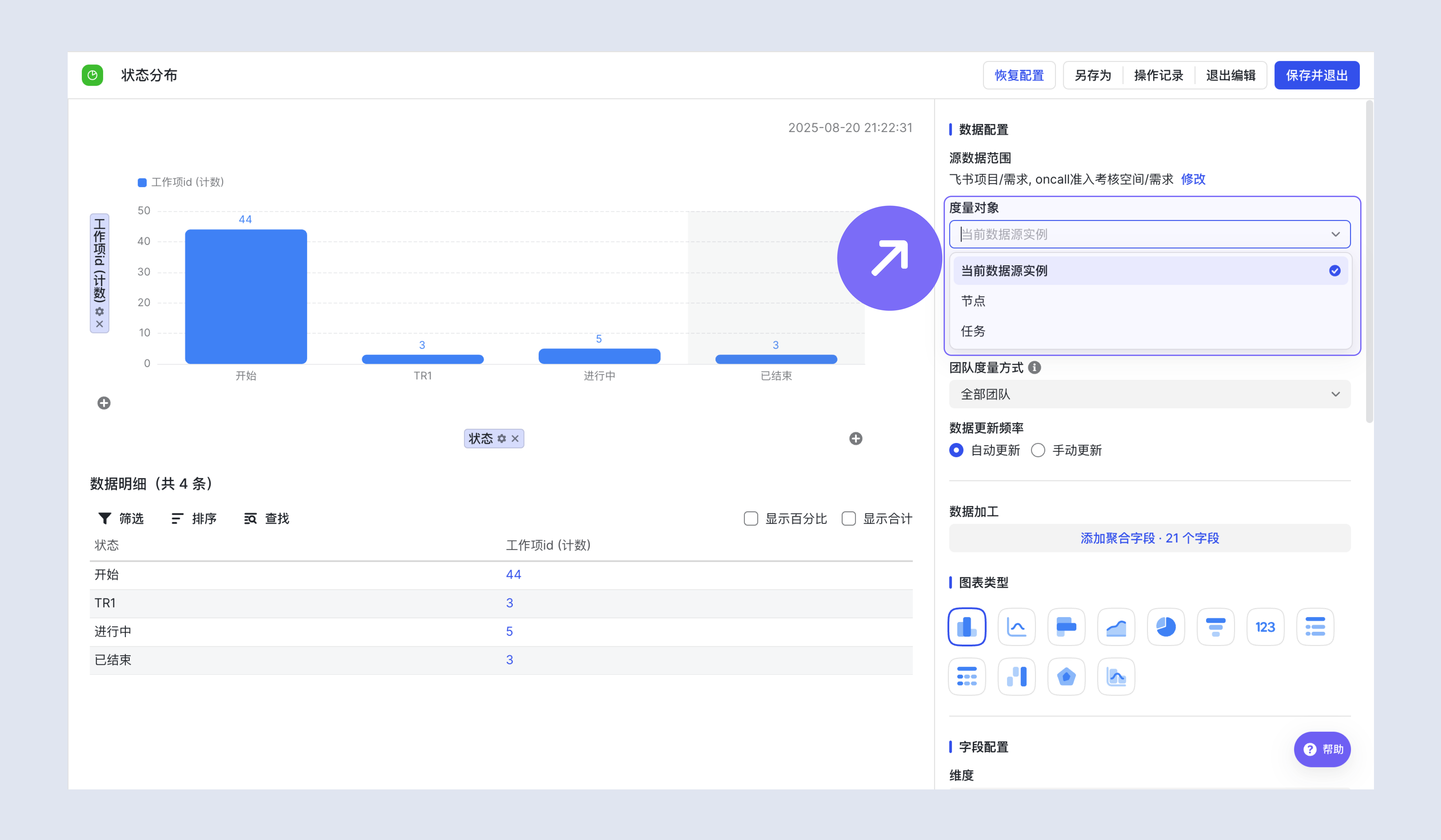Open the count 3 in the TR1 row

tap(509, 604)
